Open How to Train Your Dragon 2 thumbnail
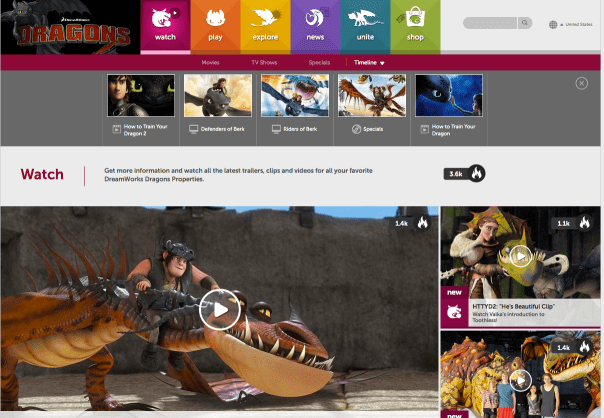 (x=141, y=96)
